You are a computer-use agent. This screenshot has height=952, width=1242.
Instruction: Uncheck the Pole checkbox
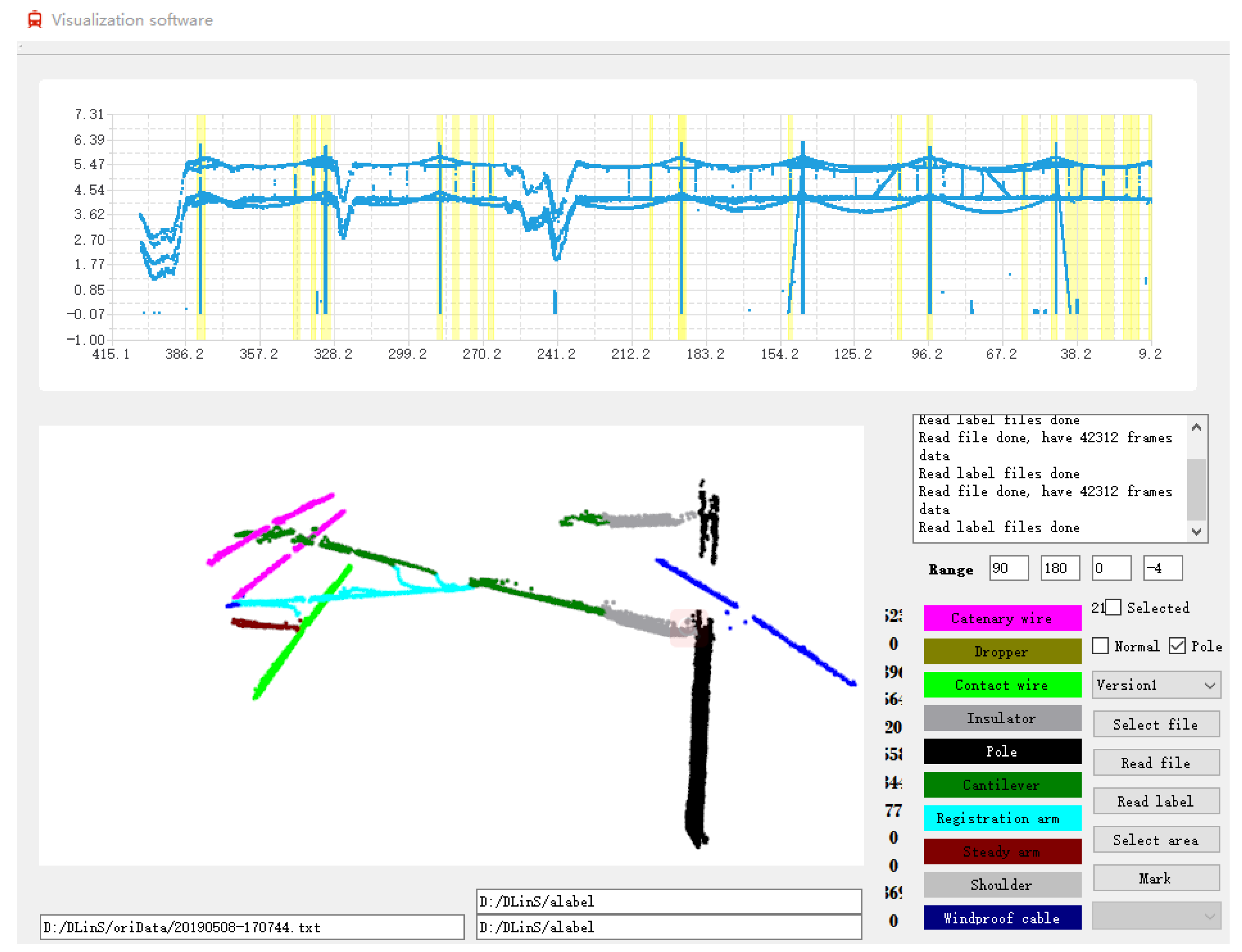point(1177,646)
